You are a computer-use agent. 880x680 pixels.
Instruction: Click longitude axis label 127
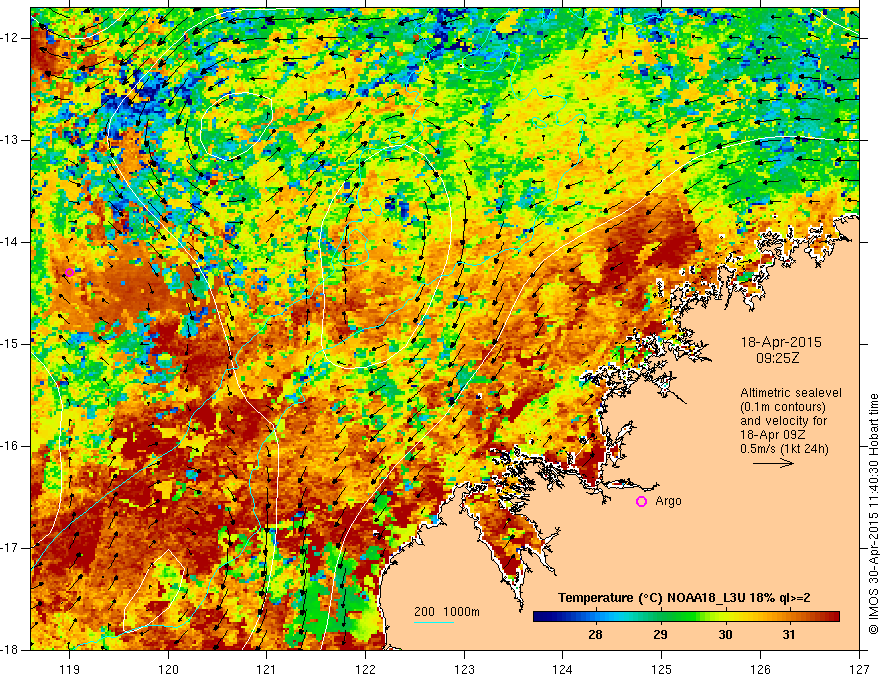[859, 669]
